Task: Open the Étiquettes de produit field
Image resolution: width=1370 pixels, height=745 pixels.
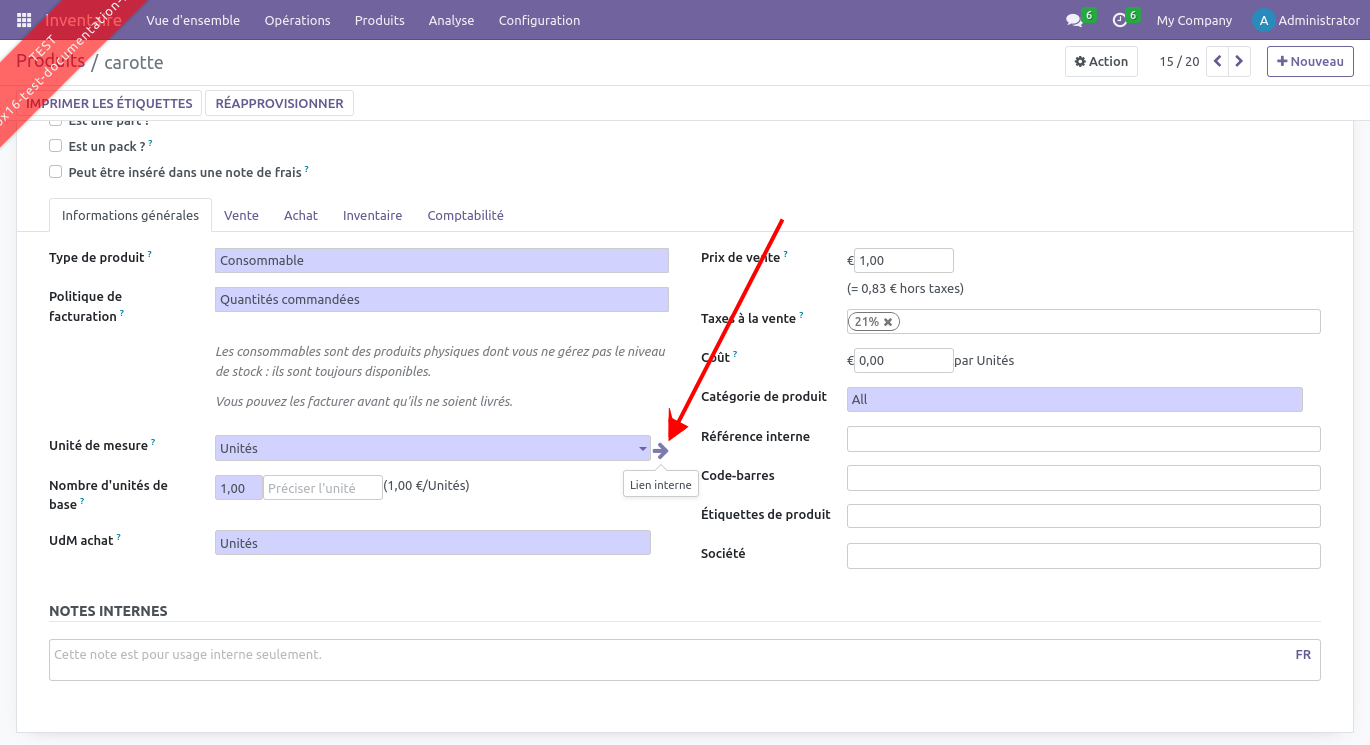Action: 1084,516
